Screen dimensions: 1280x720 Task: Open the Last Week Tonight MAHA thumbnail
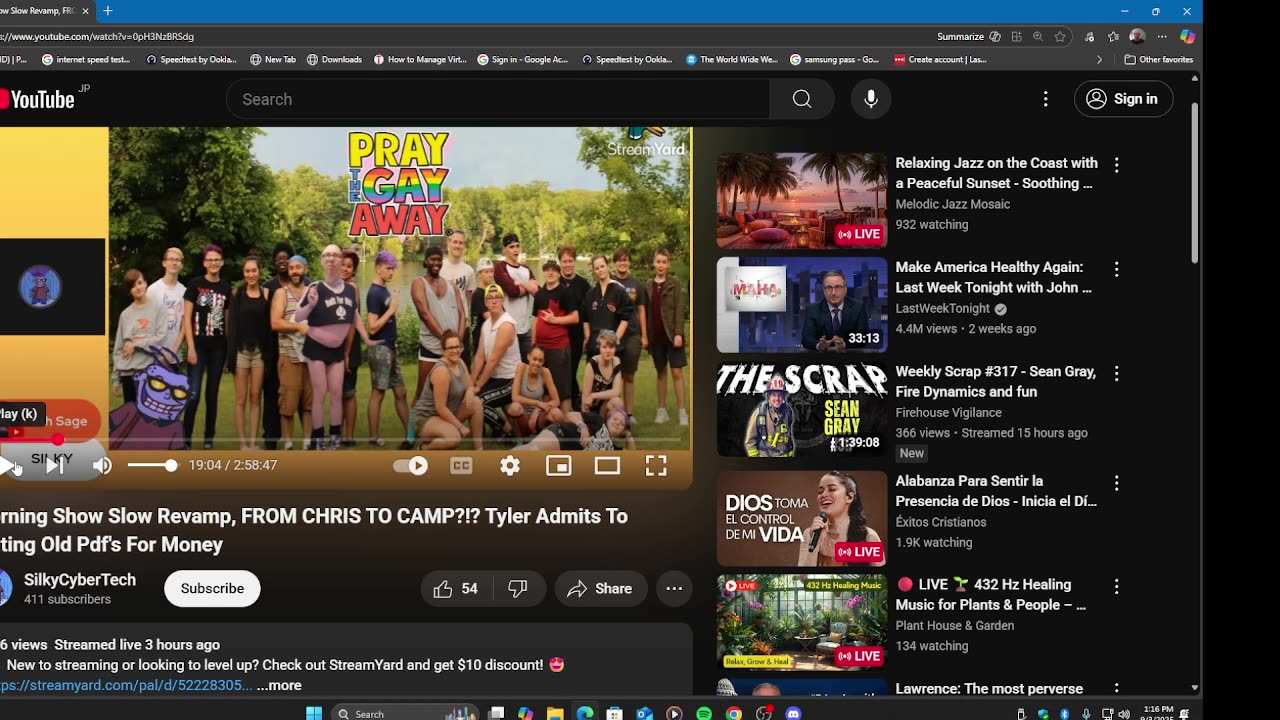click(802, 305)
